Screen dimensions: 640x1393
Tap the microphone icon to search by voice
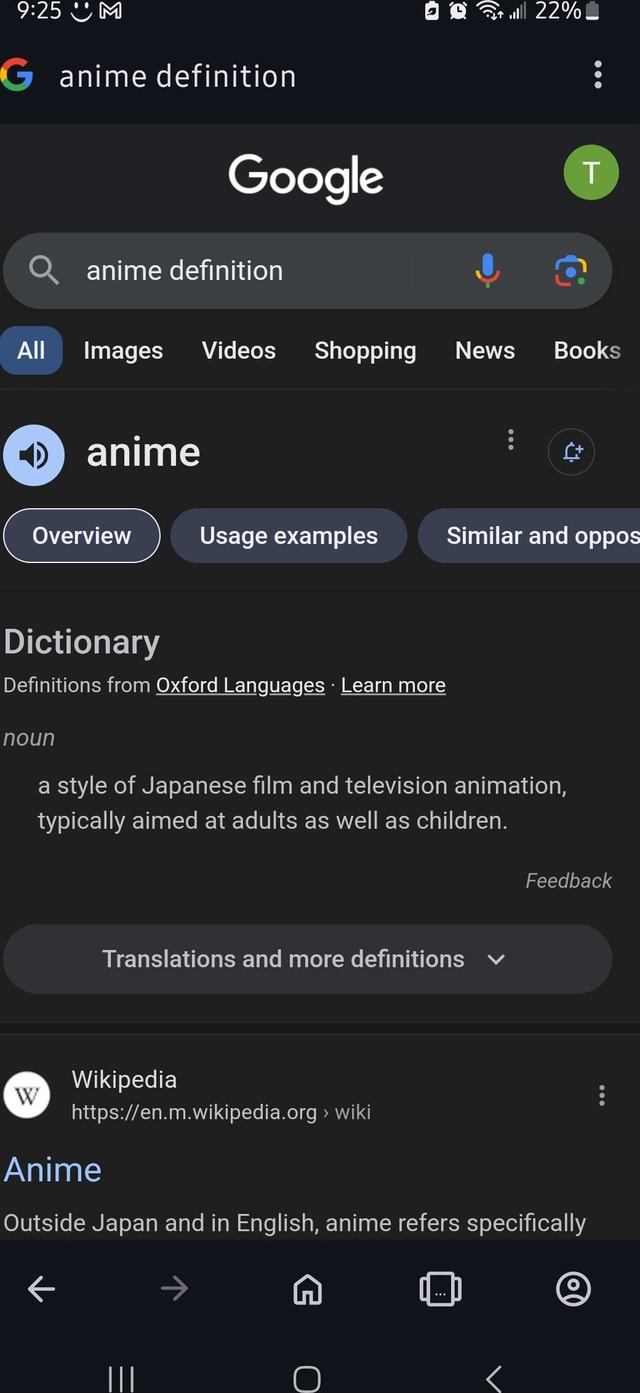487,270
